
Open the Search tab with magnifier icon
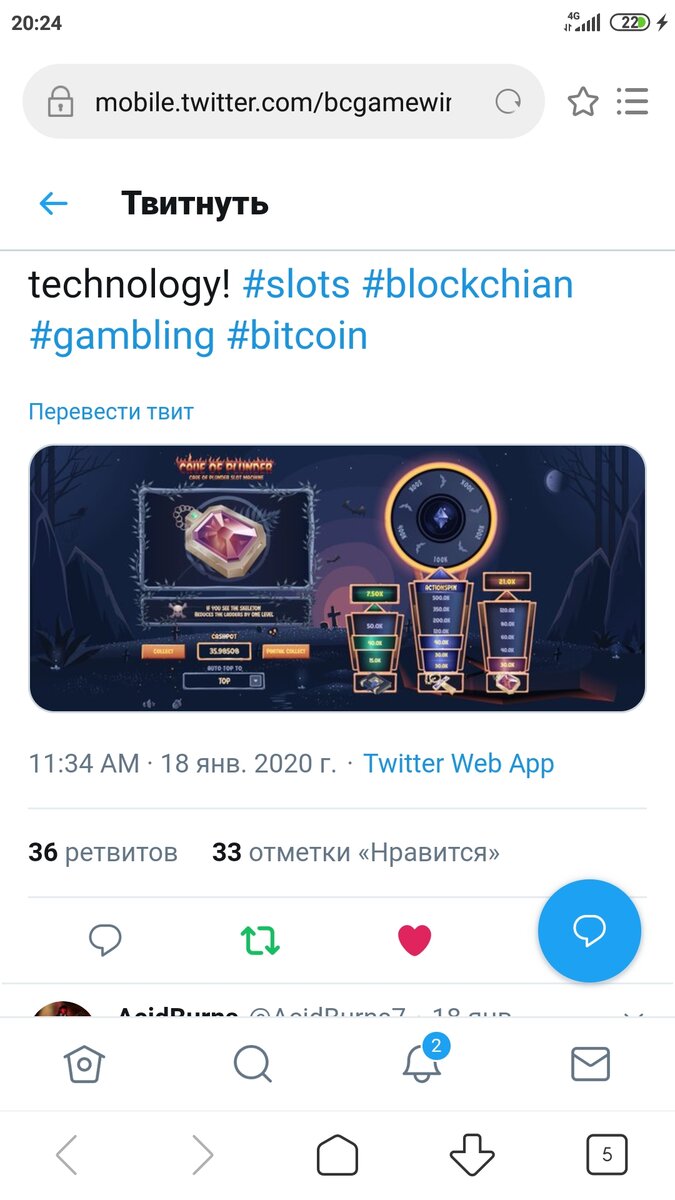point(252,1064)
